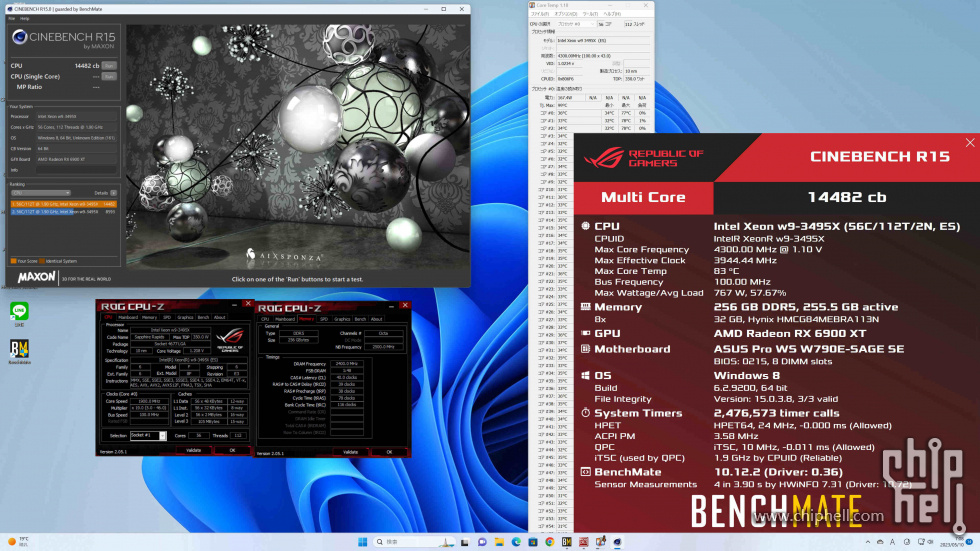Open Task View in the taskbar

(464, 542)
